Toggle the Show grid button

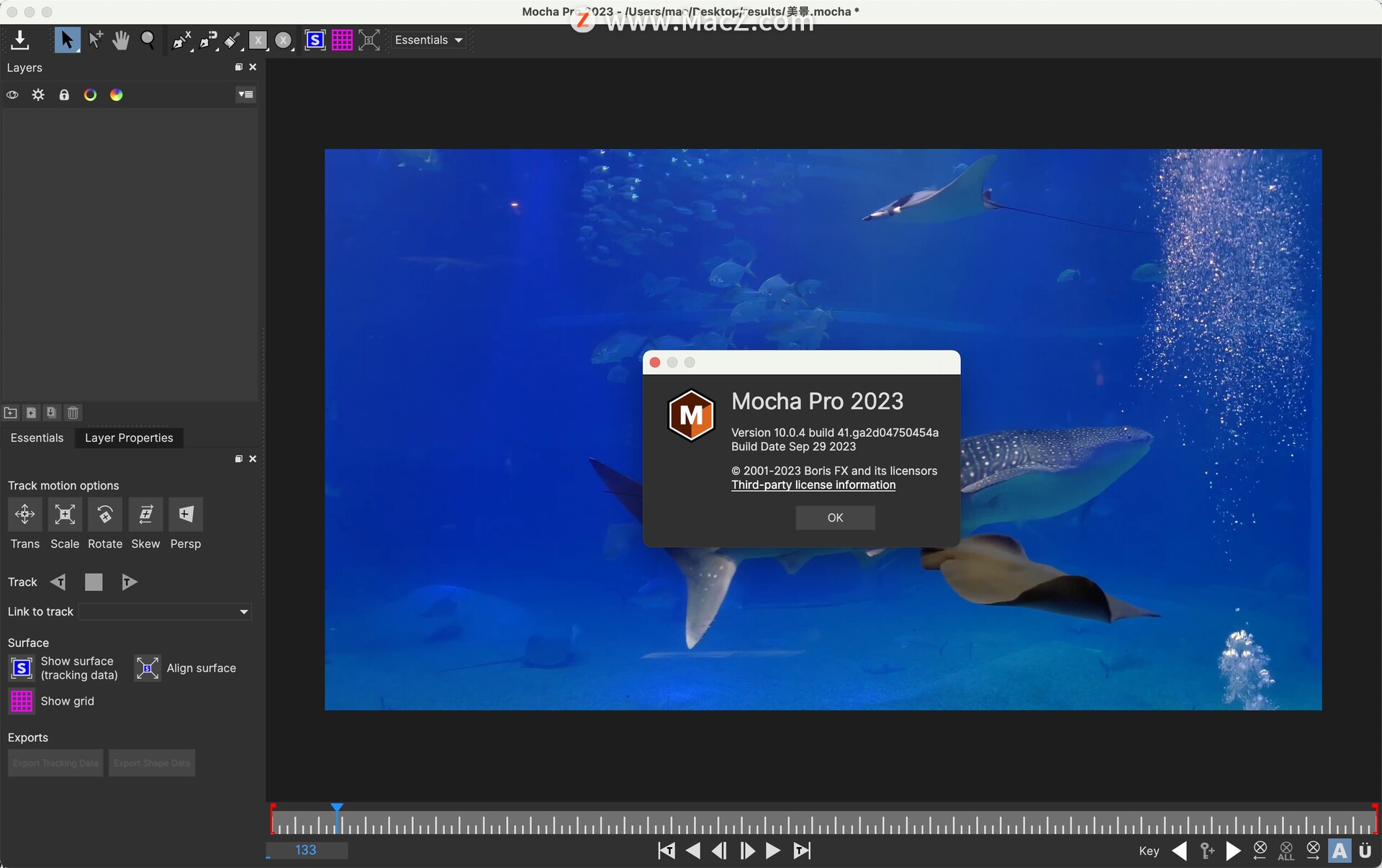tap(22, 701)
